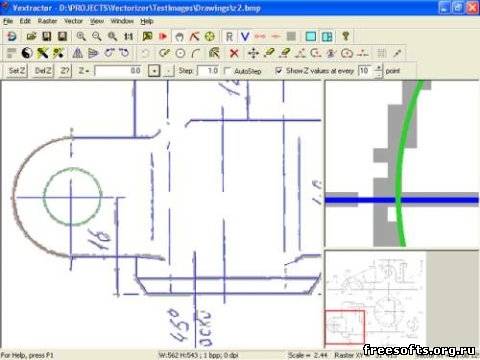The width and height of the screenshot is (480, 360).
Task: Toggle the V vector view button
Action: pos(245,36)
